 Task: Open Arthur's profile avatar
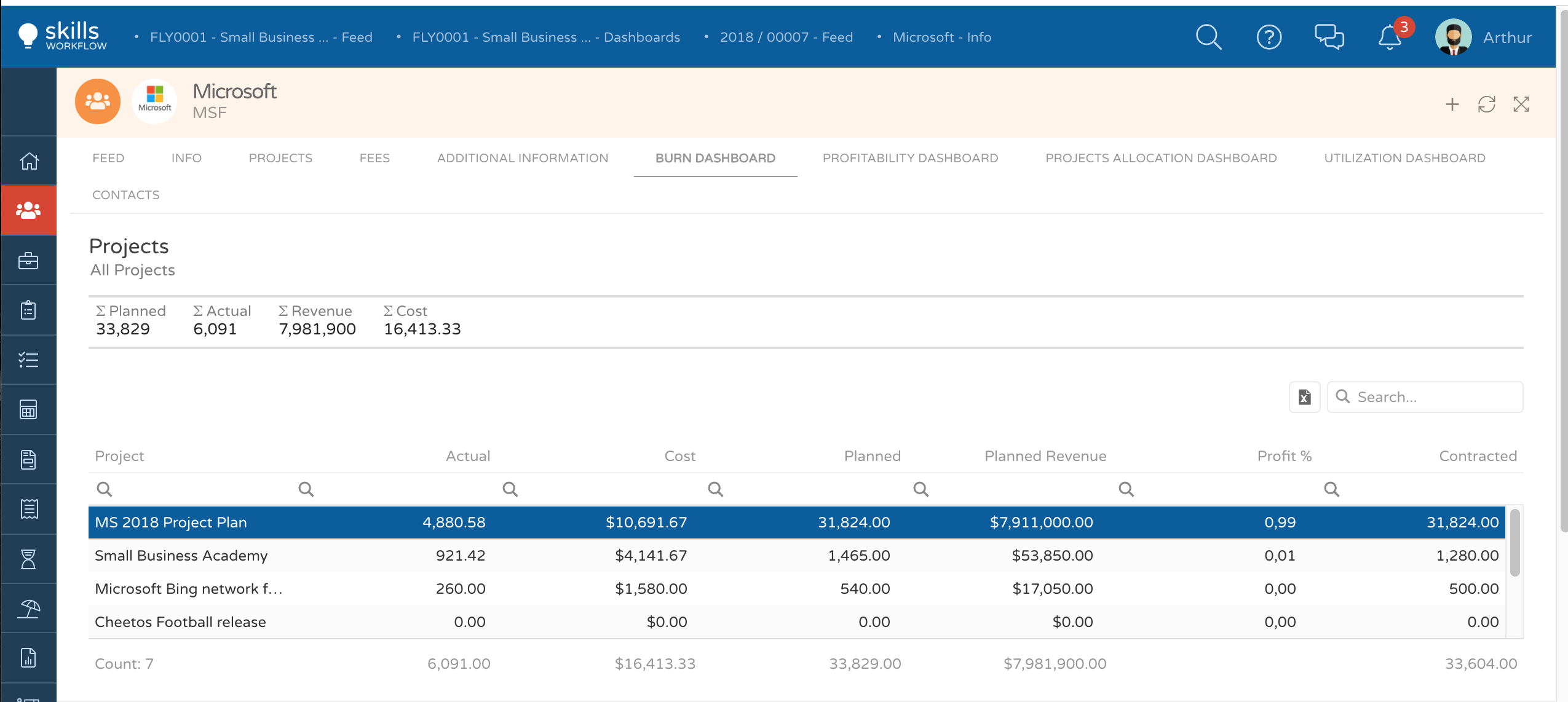coord(1453,37)
